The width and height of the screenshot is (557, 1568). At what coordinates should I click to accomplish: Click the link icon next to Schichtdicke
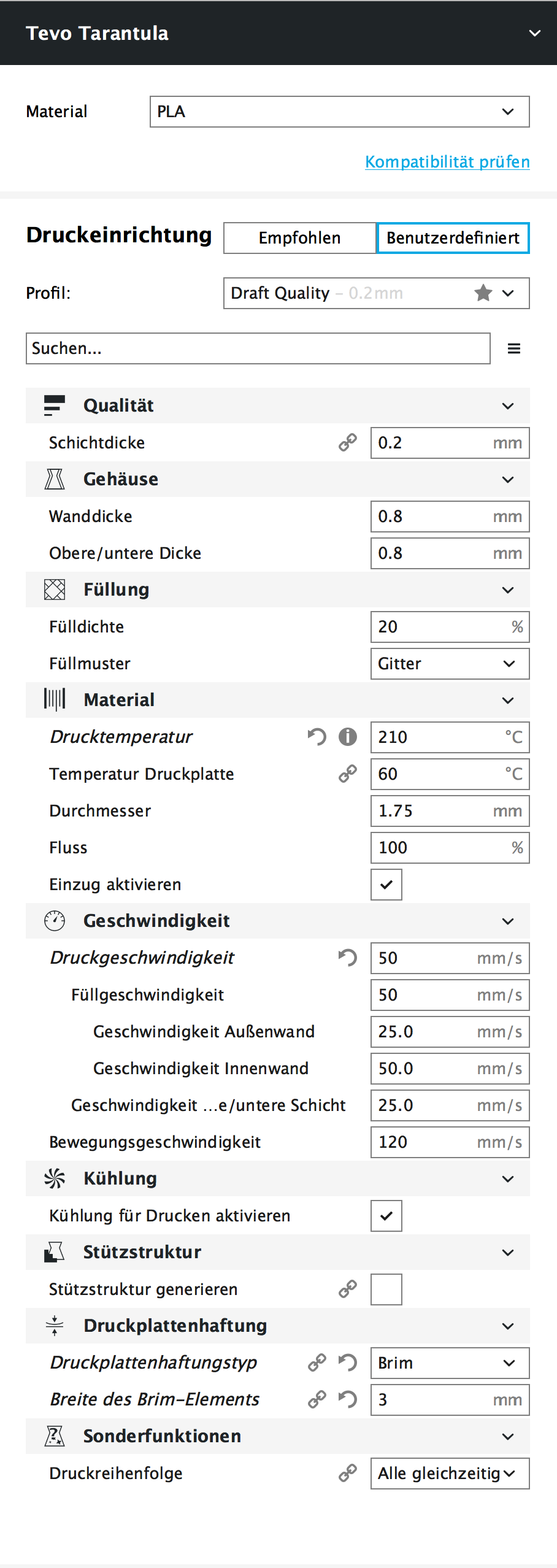[348, 442]
